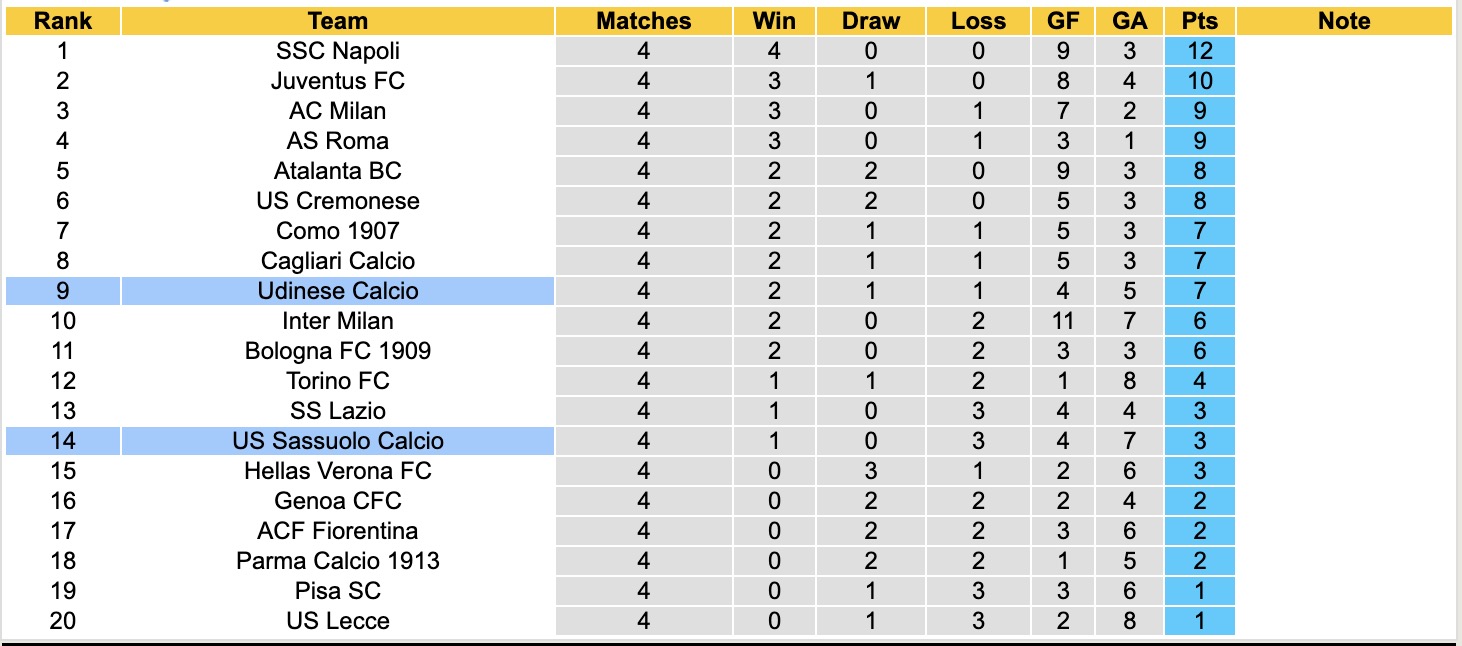Click the Note column header

coord(1344,21)
